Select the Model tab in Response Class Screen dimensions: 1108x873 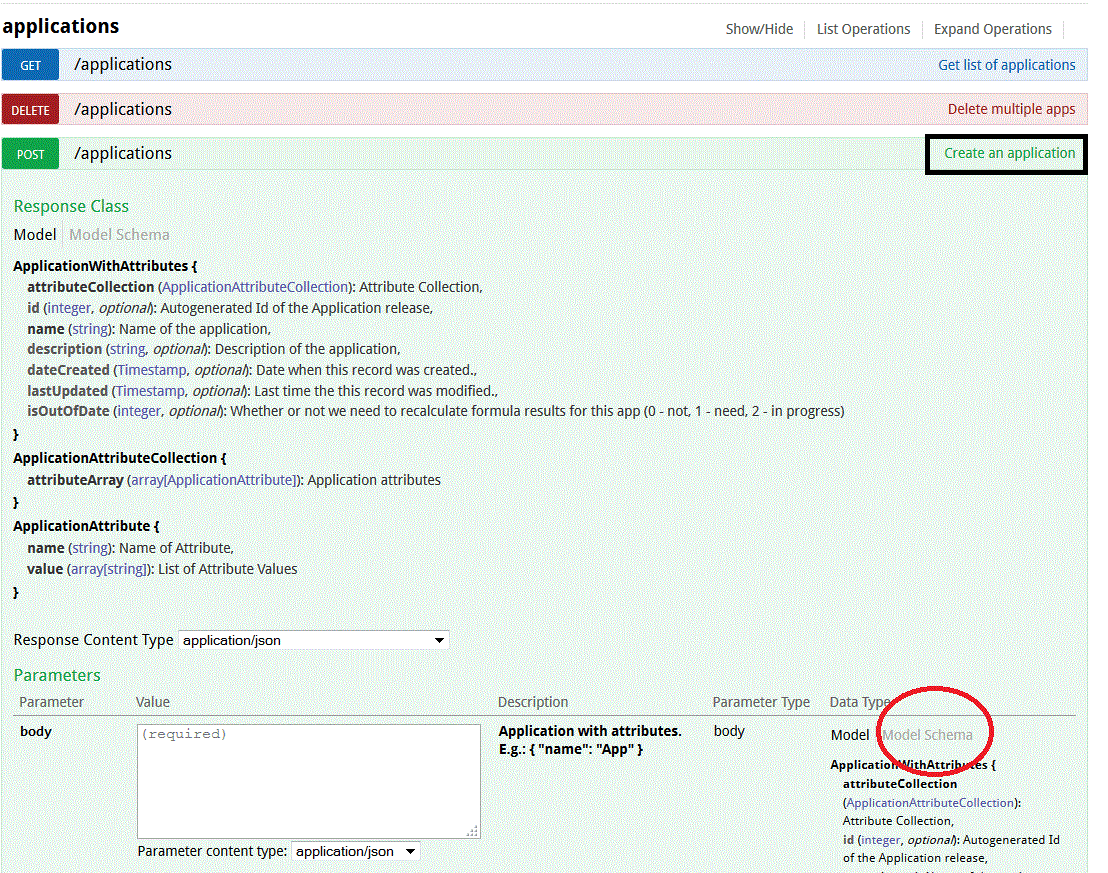(35, 234)
